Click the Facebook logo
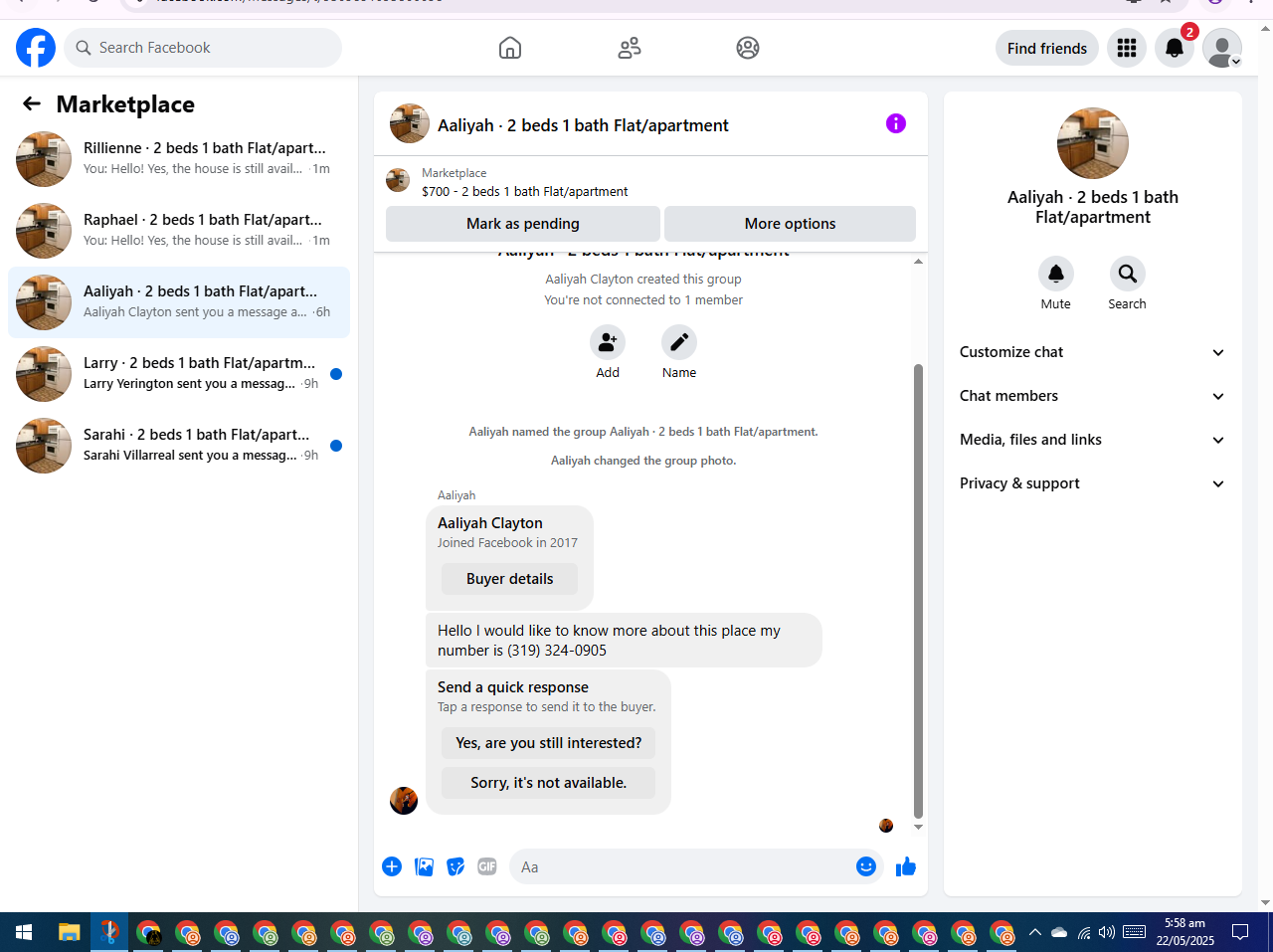 point(36,48)
